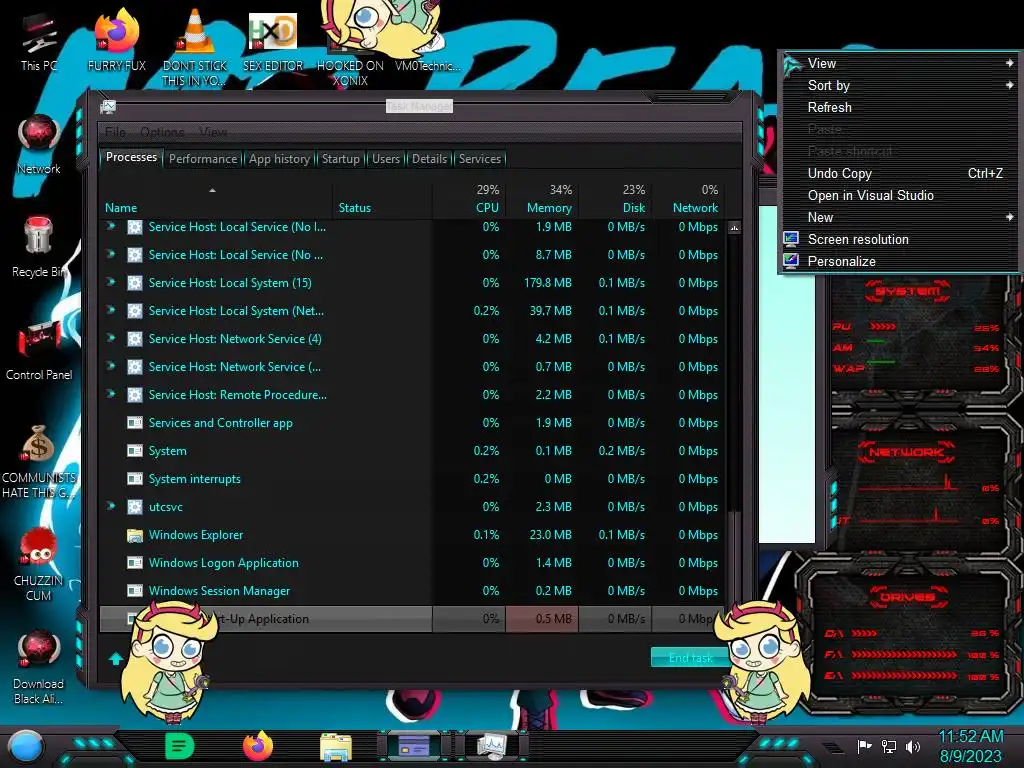This screenshot has height=768, width=1024.
Task: Click the Start orb on the taskbar
Action: click(26, 746)
